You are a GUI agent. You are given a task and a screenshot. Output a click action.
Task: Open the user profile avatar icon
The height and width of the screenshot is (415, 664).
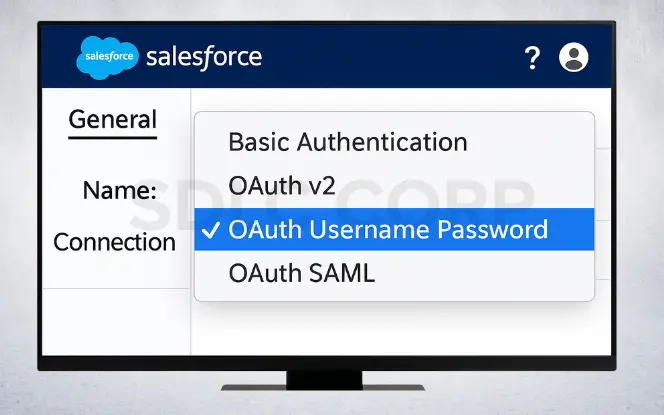[573, 57]
